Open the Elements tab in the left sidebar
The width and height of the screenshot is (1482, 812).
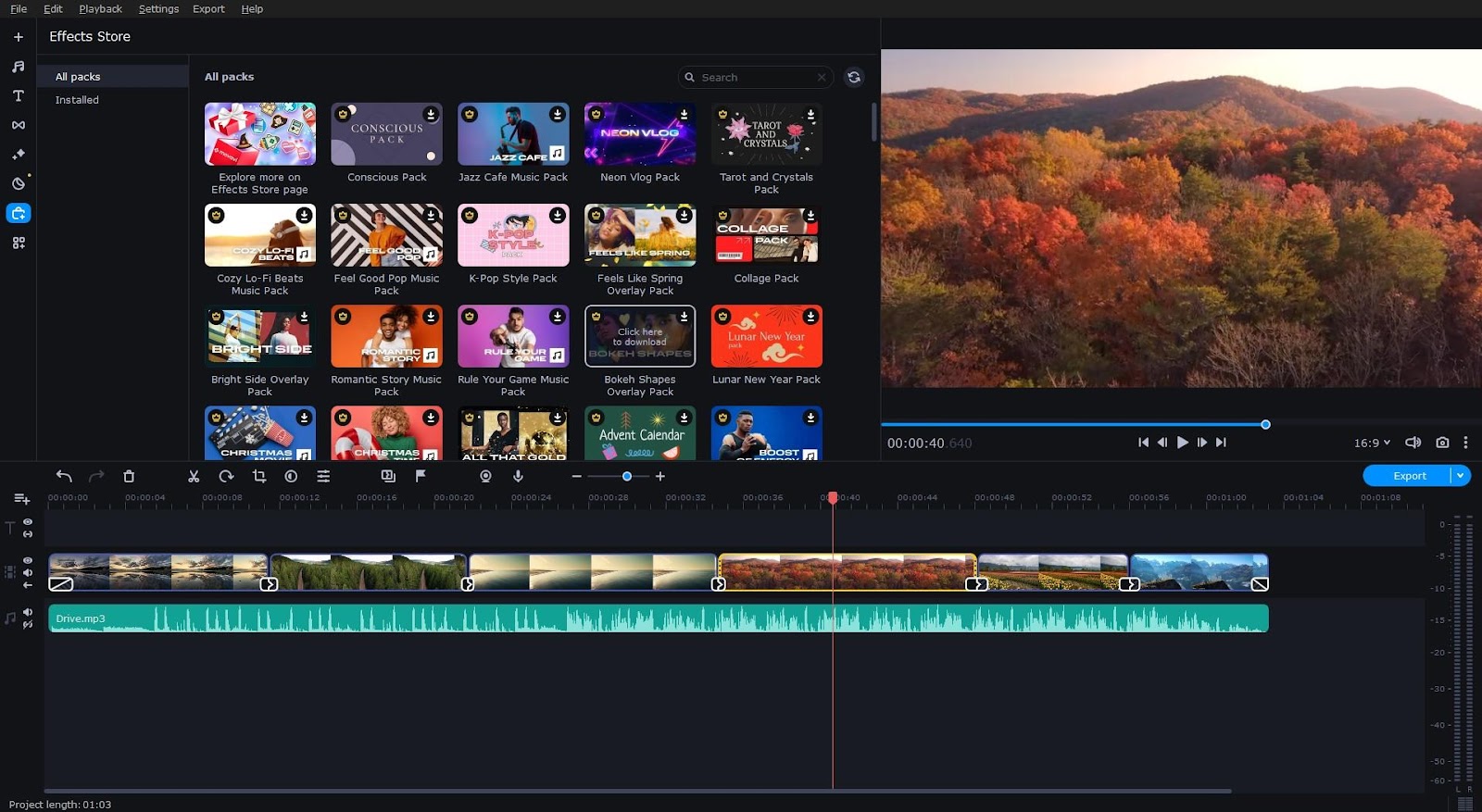pyautogui.click(x=18, y=183)
